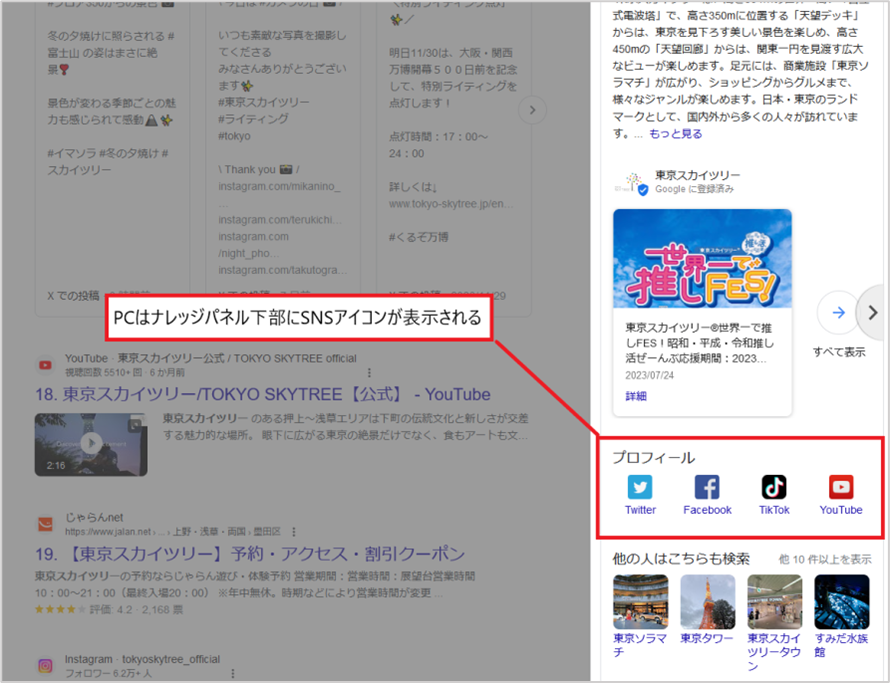Click the 東京タワー text link
The height and width of the screenshot is (683, 890).
click(x=707, y=639)
